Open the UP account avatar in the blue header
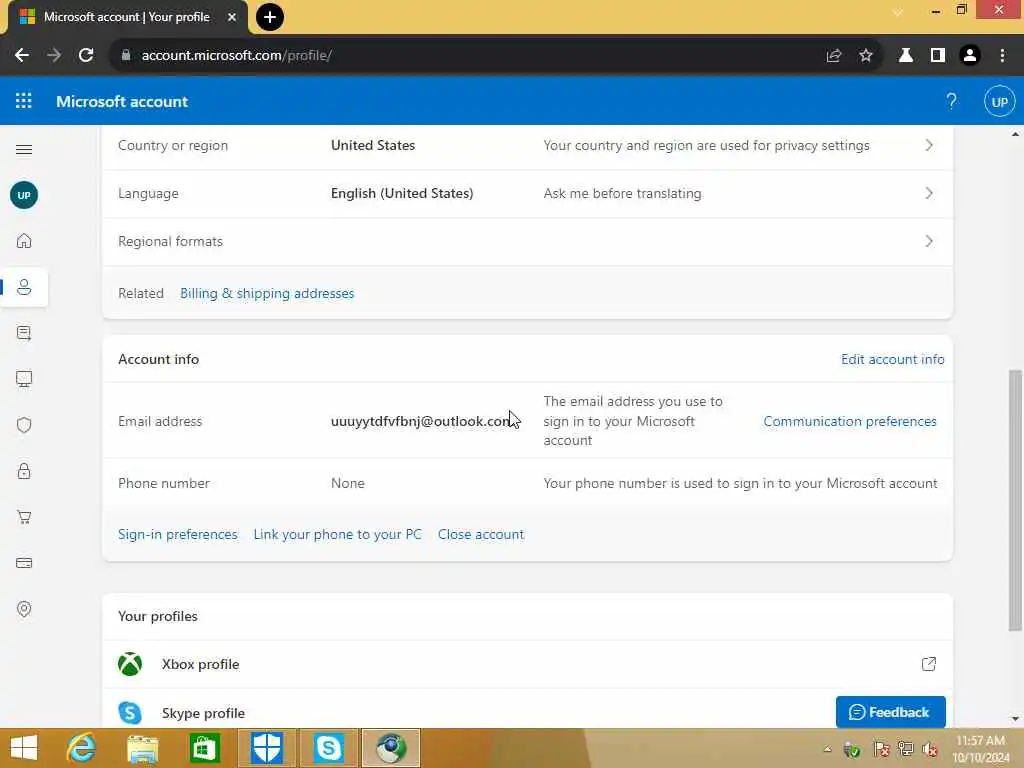 point(999,102)
